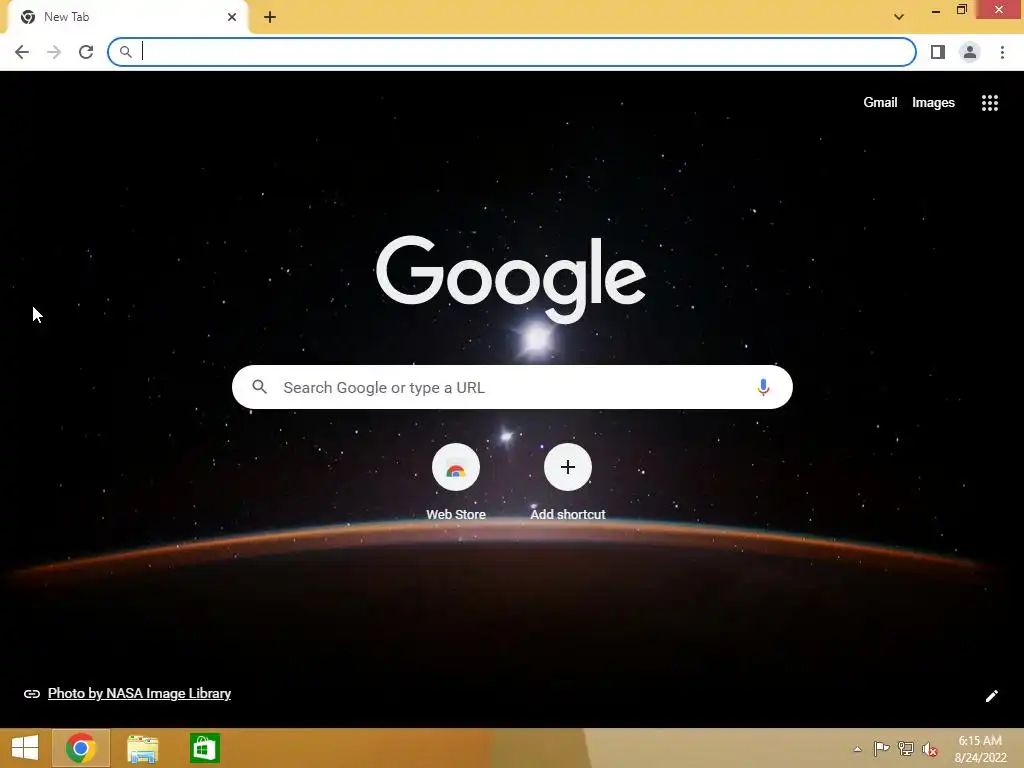
Task: Open the Google apps grid
Action: pyautogui.click(x=990, y=103)
